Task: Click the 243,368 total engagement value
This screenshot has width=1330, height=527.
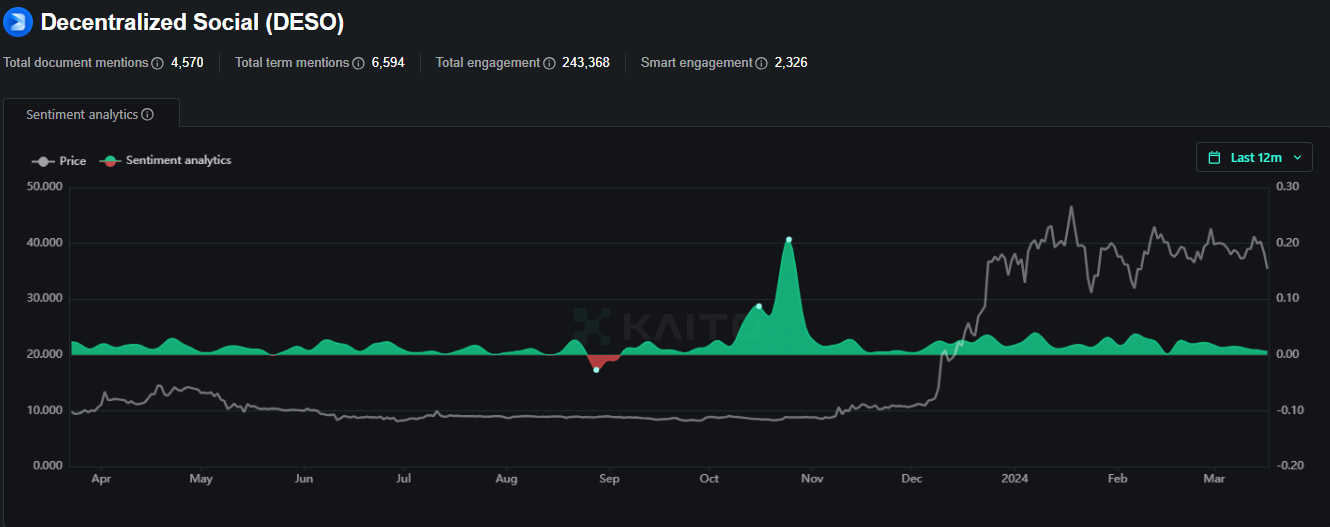Action: tap(586, 63)
